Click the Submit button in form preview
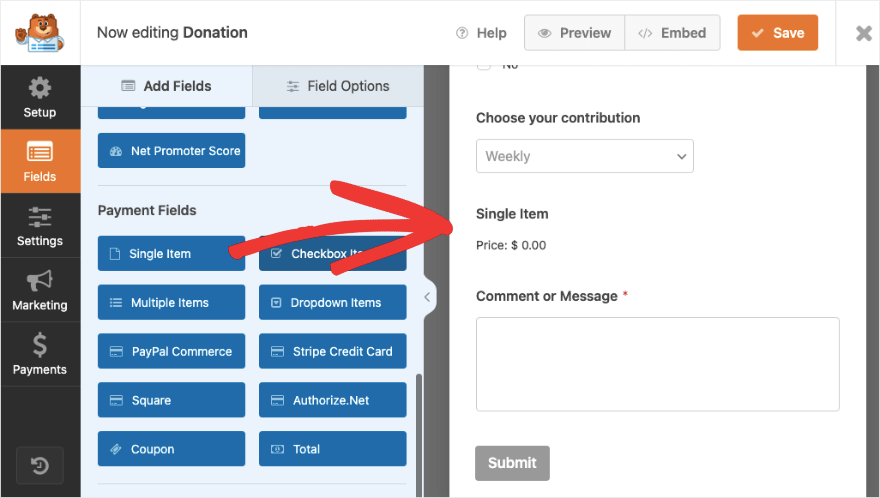 [512, 463]
